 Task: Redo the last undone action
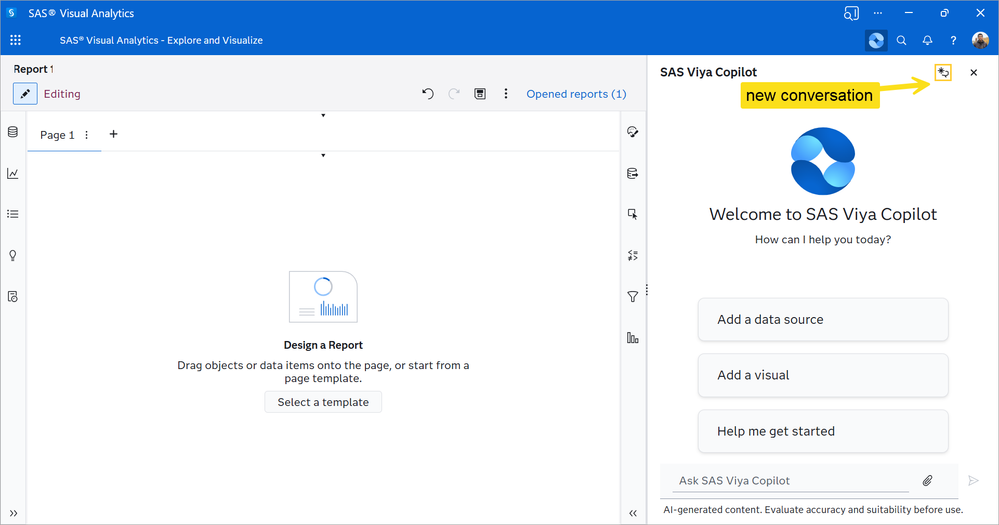click(x=454, y=94)
